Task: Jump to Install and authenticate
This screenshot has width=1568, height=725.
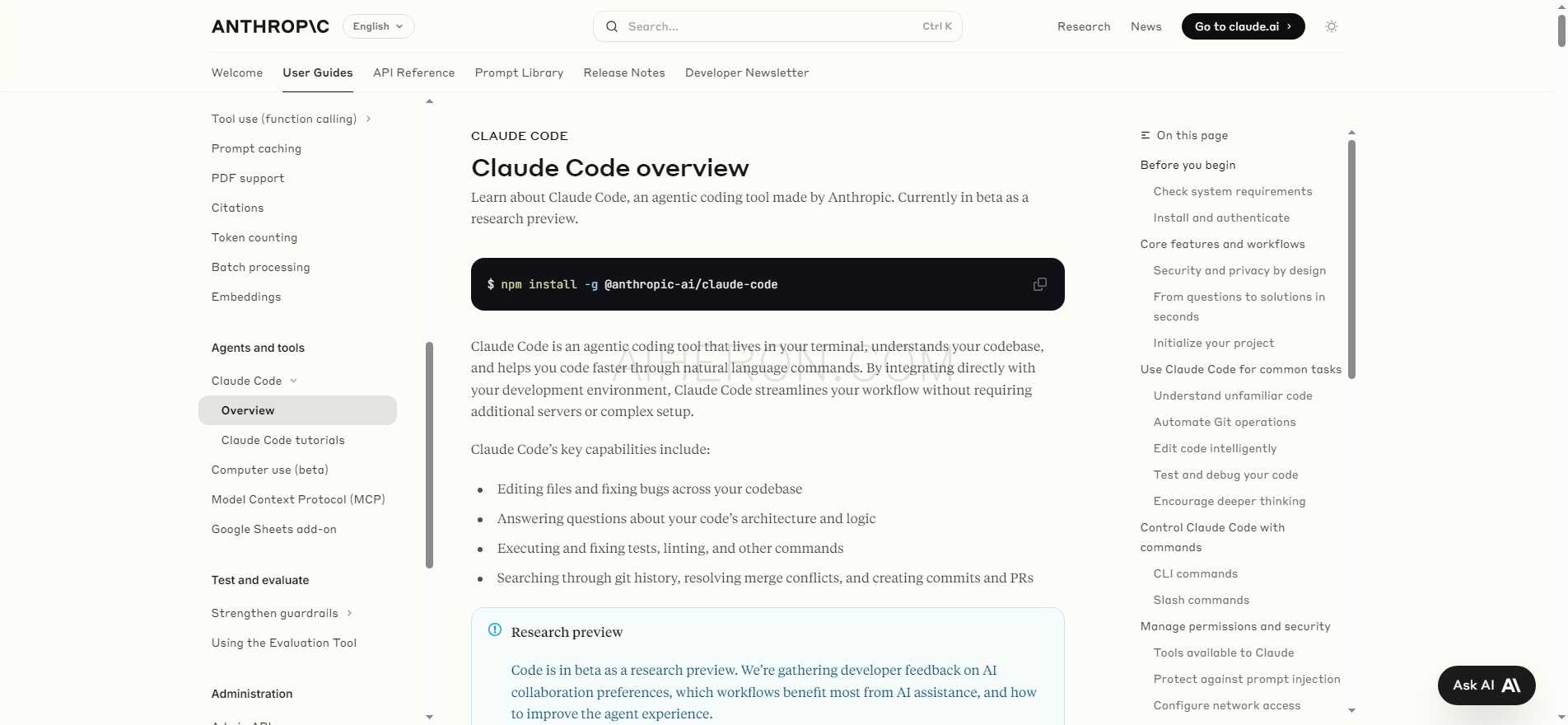Action: [1221, 217]
